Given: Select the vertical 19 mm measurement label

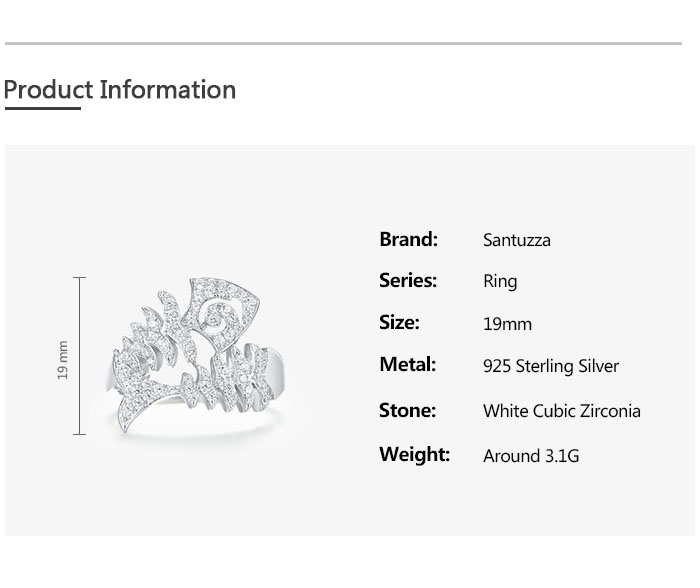Looking at the screenshot, I should coord(63,360).
